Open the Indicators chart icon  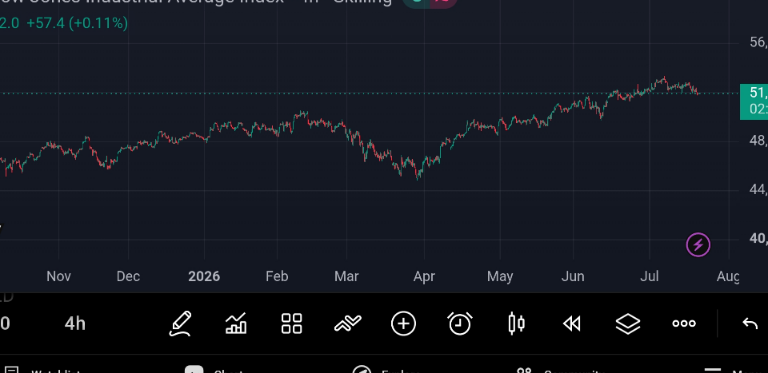[236, 324]
